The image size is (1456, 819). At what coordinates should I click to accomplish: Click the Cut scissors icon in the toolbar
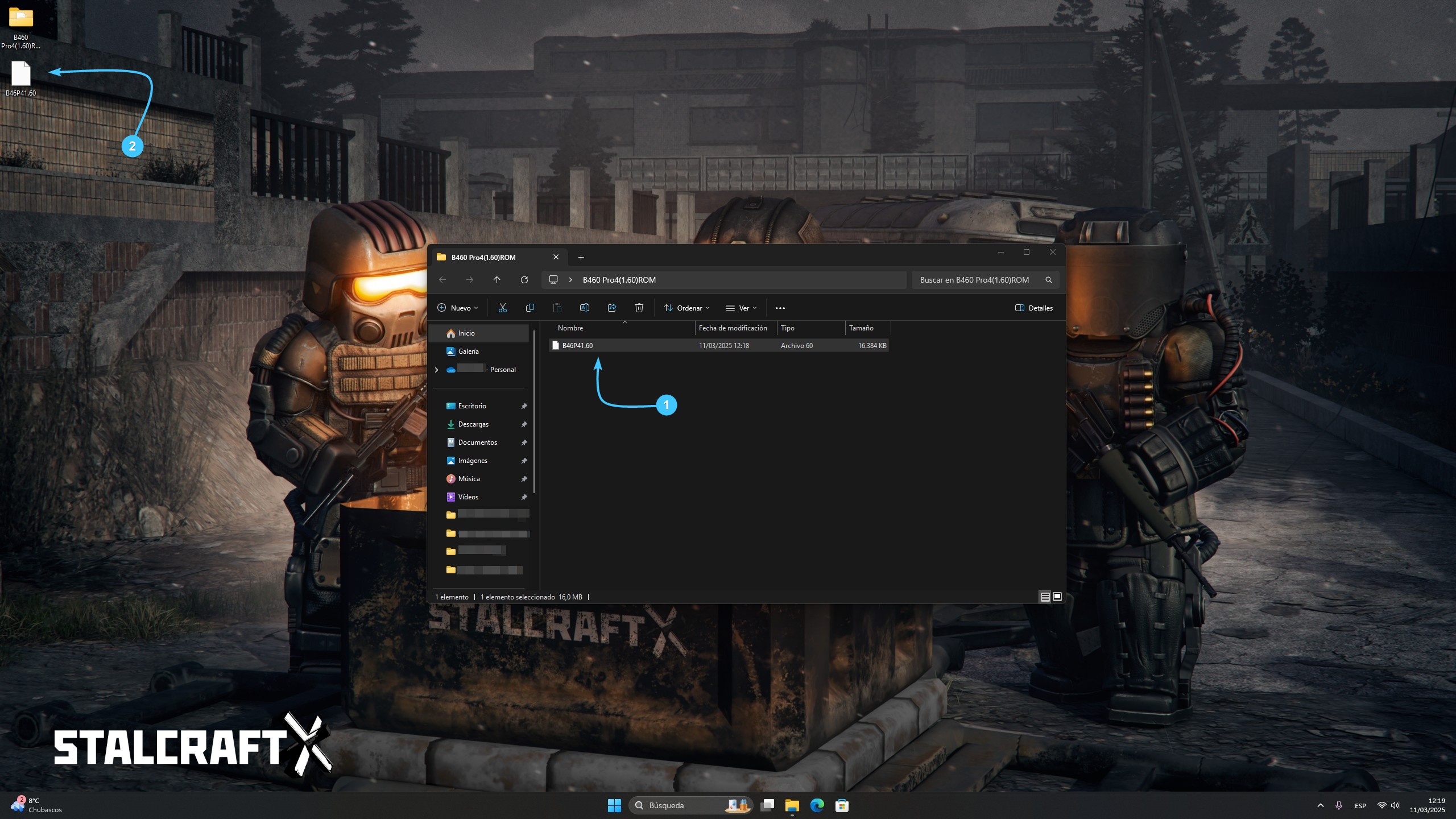502,308
